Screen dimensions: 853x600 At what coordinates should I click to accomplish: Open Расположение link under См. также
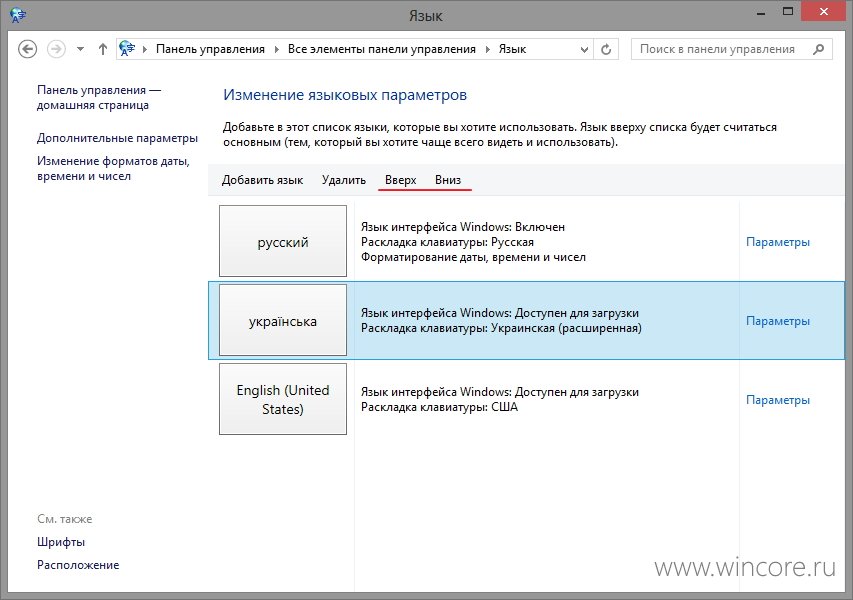coord(78,565)
